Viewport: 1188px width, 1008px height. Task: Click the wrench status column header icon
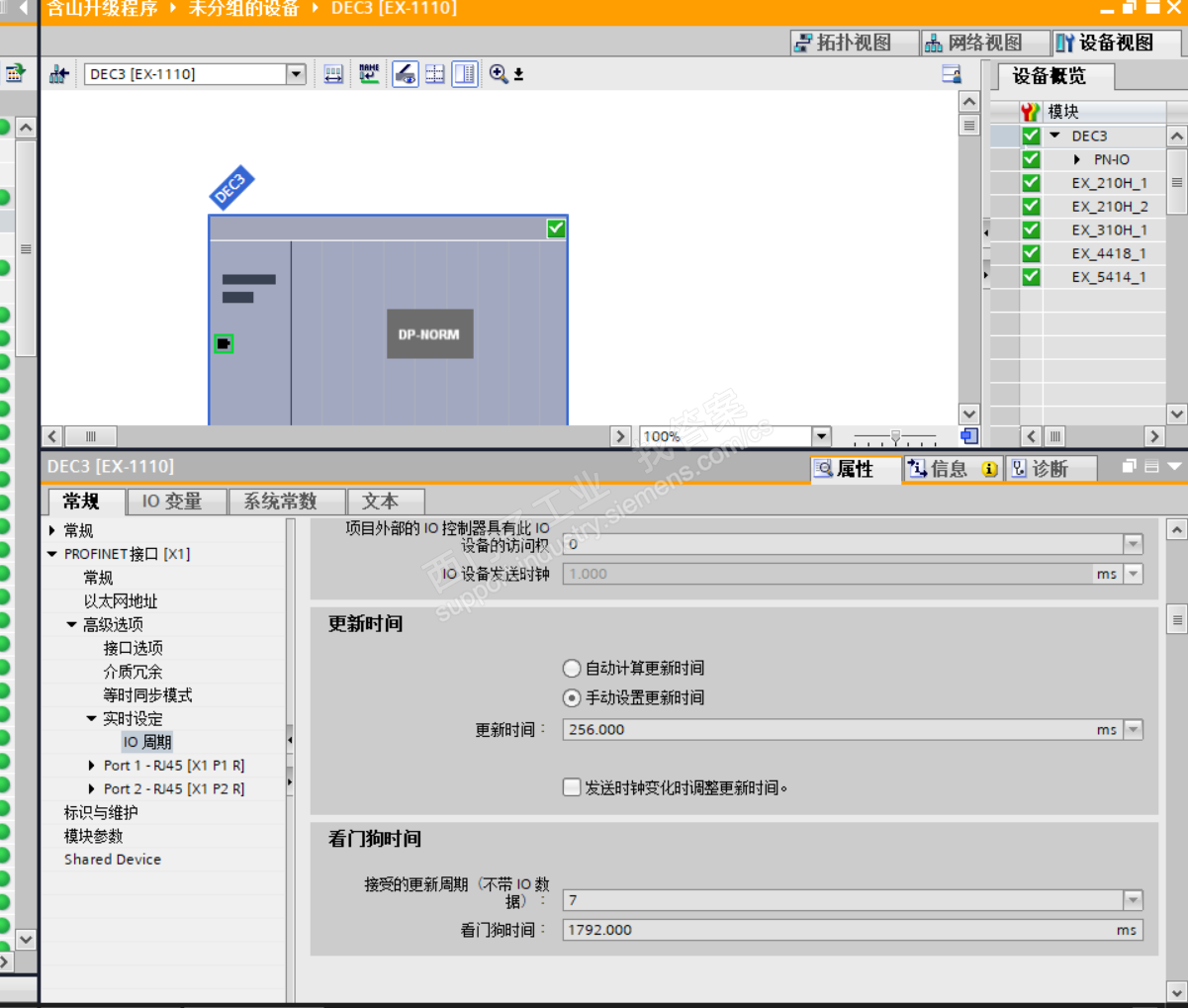pos(1031,112)
